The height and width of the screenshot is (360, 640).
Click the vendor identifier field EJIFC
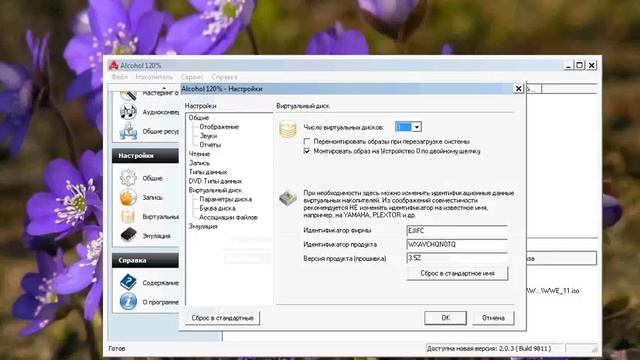(x=457, y=231)
